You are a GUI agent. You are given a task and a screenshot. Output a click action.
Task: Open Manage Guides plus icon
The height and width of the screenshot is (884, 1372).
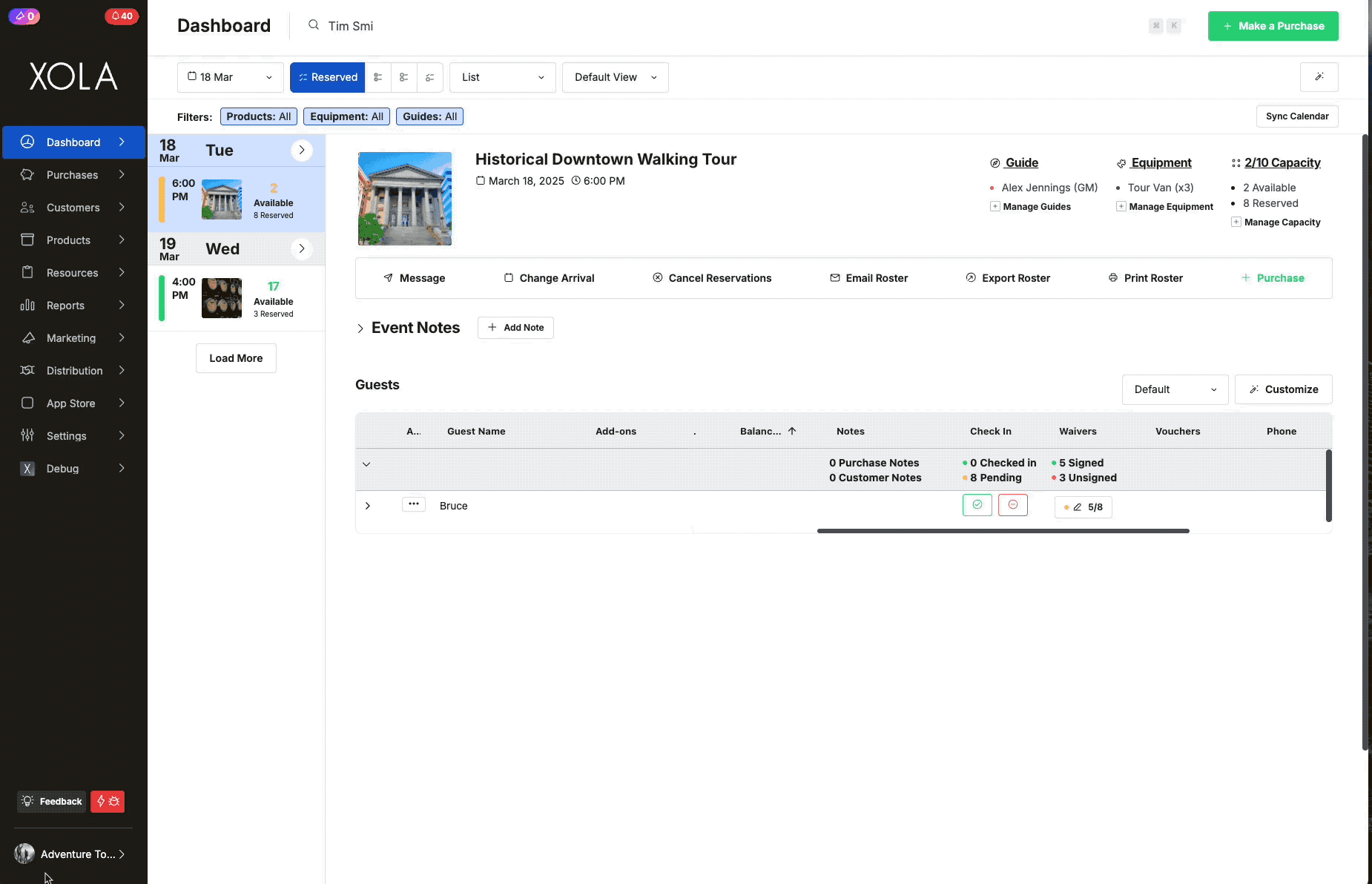tap(995, 206)
